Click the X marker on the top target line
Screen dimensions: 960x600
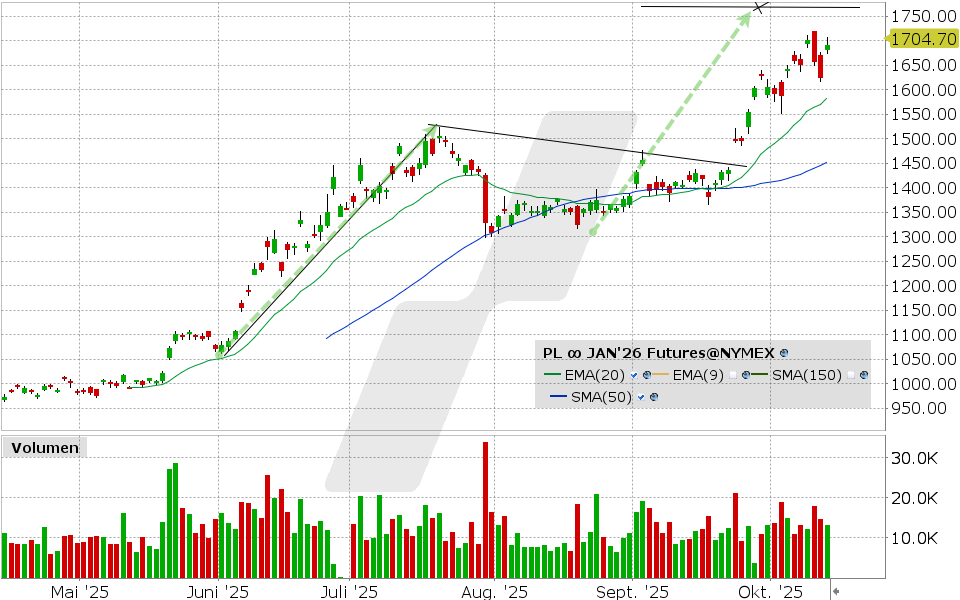tap(760, 8)
